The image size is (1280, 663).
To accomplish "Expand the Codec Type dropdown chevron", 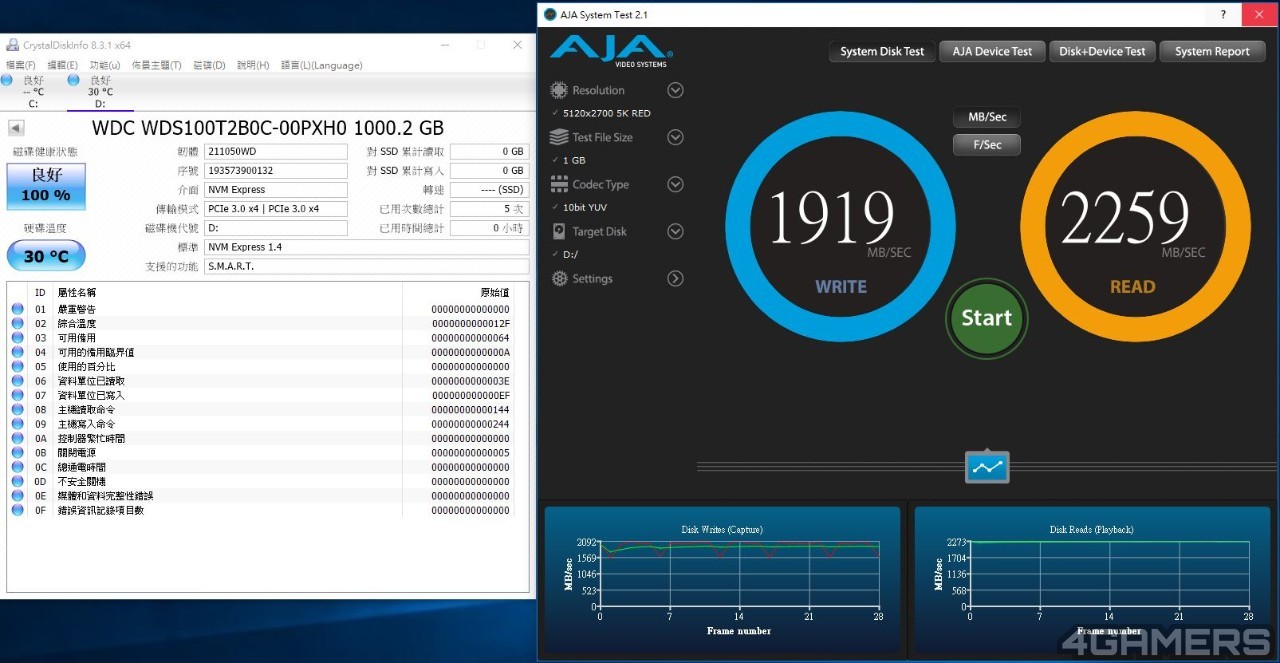I will pyautogui.click(x=675, y=184).
